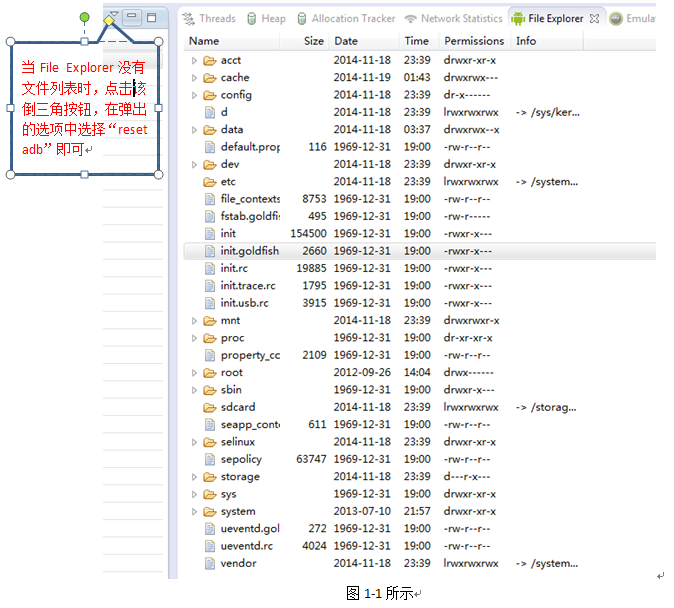Sort by the Name column header
674x608 pixels.
click(x=233, y=41)
